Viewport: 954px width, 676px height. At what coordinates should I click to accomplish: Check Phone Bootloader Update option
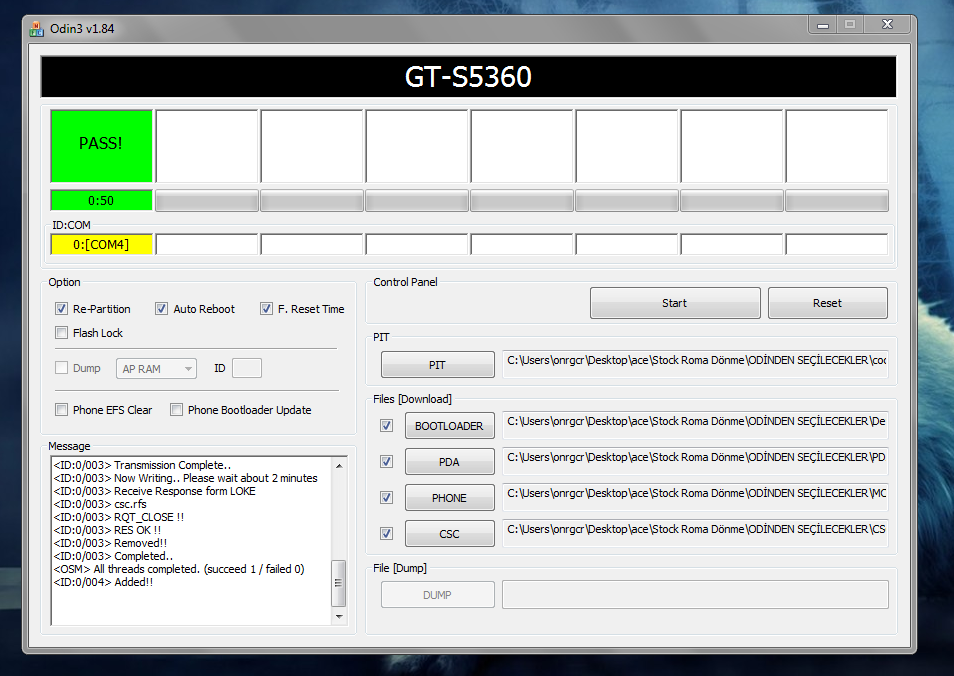click(176, 409)
